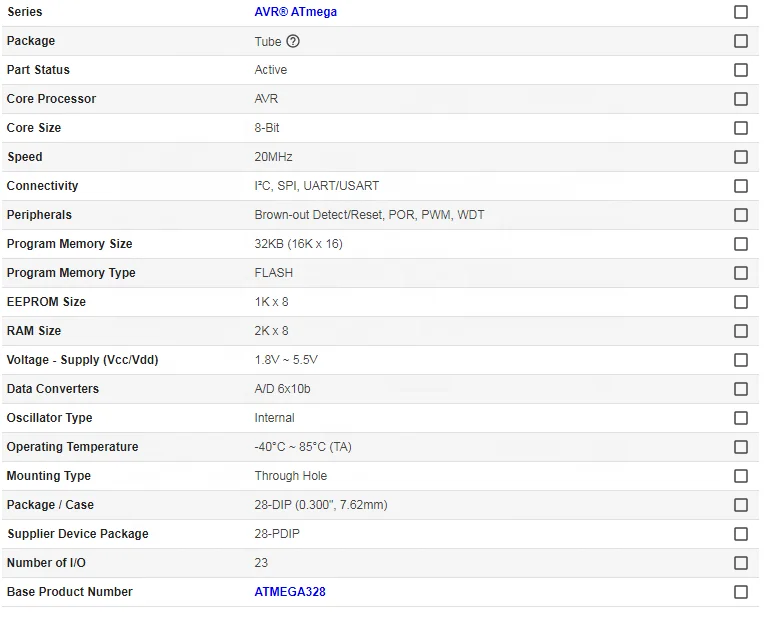Check the Package / Case checkbox
Viewport: 765px width, 619px height.
point(741,505)
